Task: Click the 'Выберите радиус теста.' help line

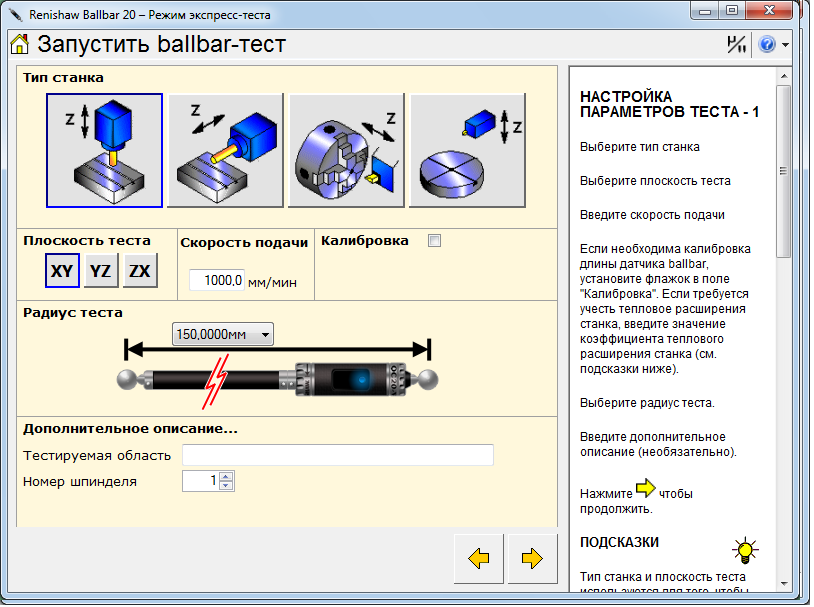Action: pyautogui.click(x=647, y=403)
